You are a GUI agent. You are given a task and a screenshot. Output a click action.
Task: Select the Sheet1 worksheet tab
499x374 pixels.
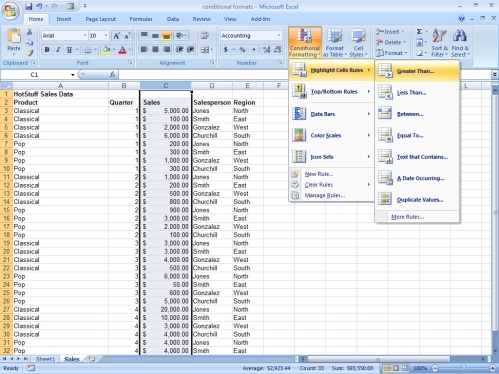(45, 359)
